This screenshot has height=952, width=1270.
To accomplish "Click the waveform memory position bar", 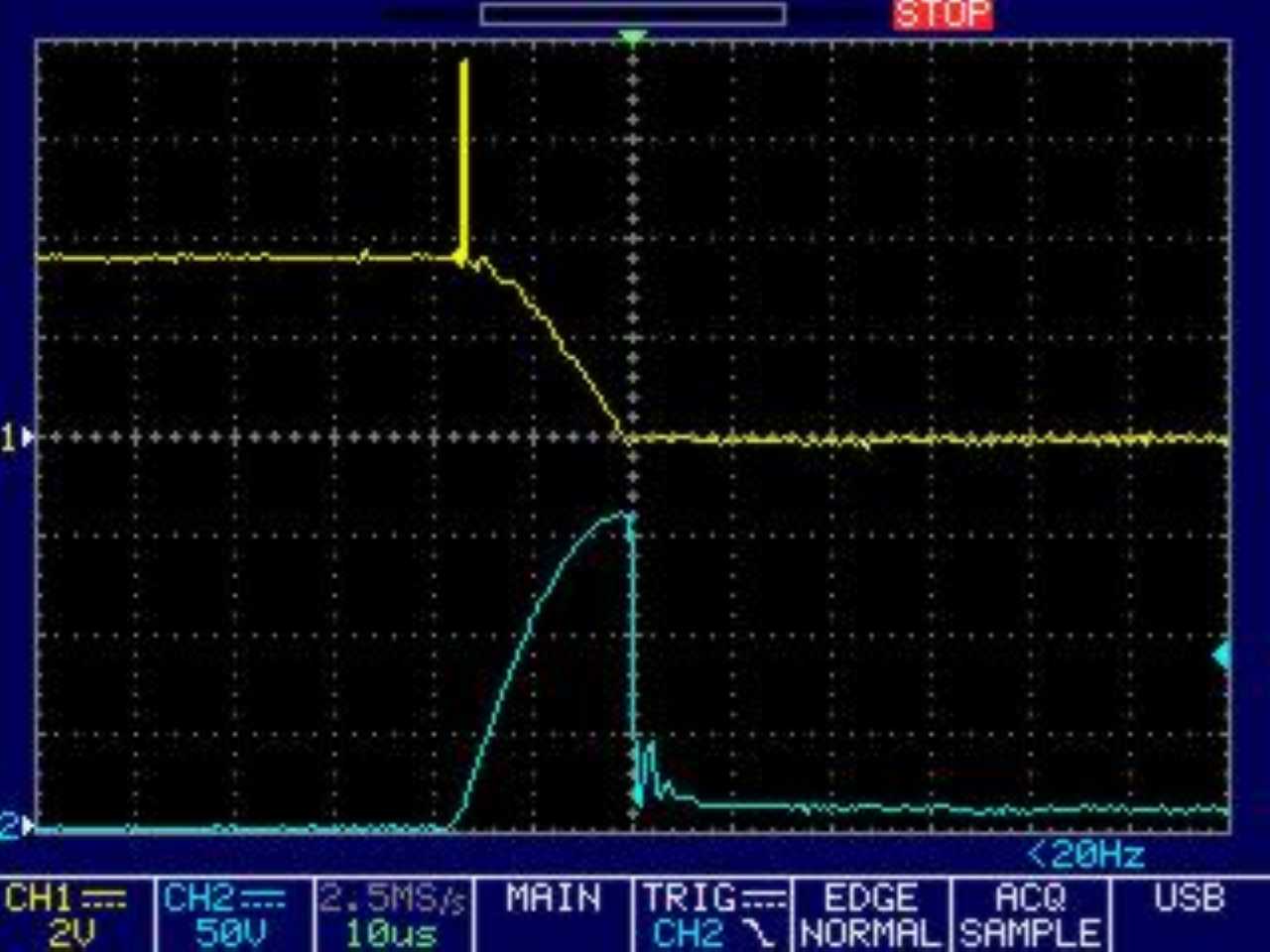I will point(633,14).
